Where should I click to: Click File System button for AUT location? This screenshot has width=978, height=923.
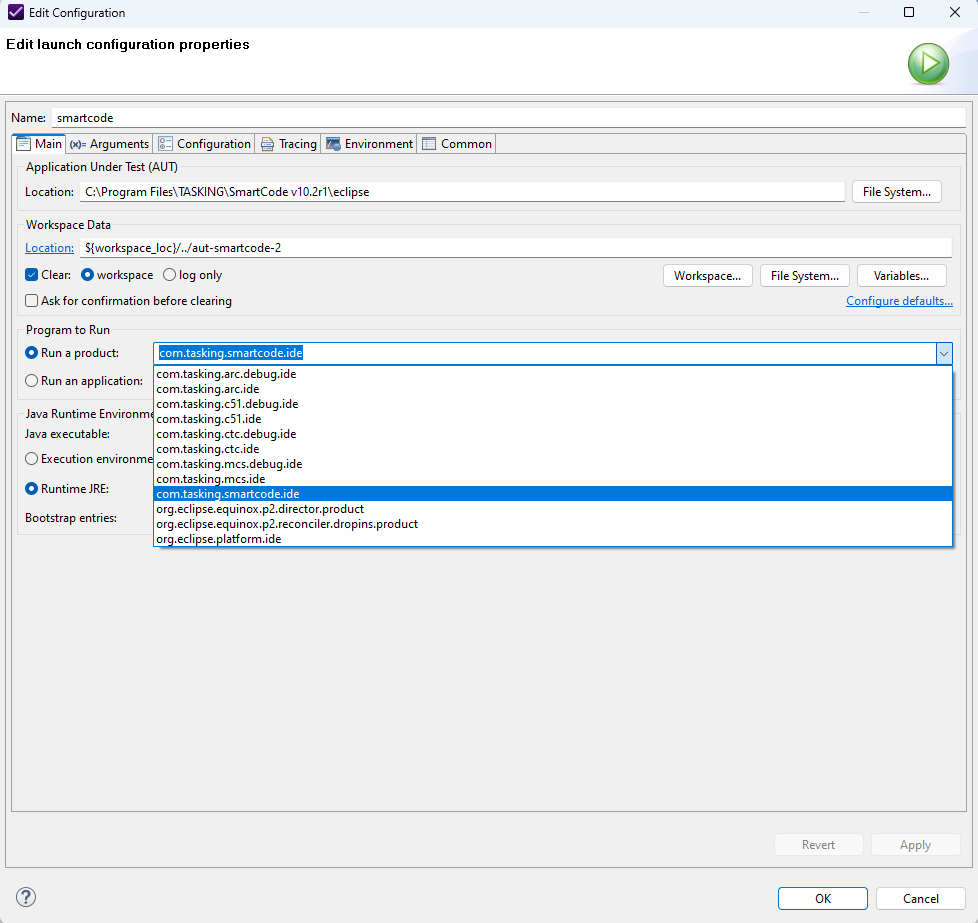[x=896, y=192]
